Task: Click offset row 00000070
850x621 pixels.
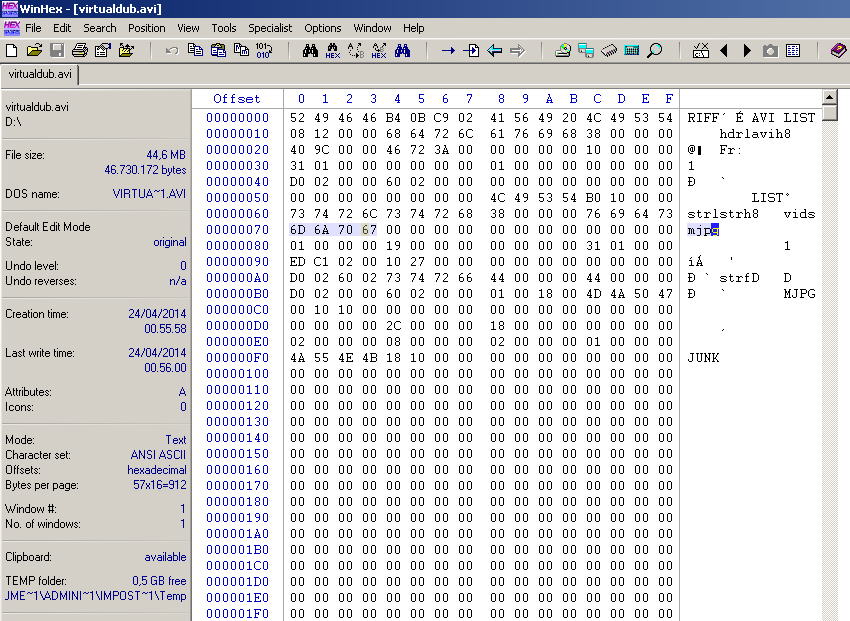Action: 237,230
